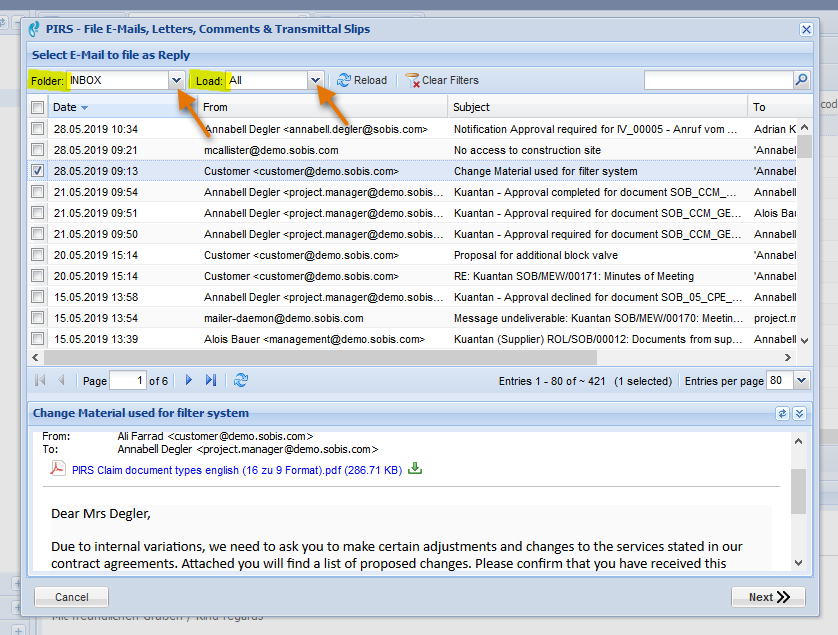Sort by the From column header
This screenshot has height=635, width=838.
tap(215, 107)
